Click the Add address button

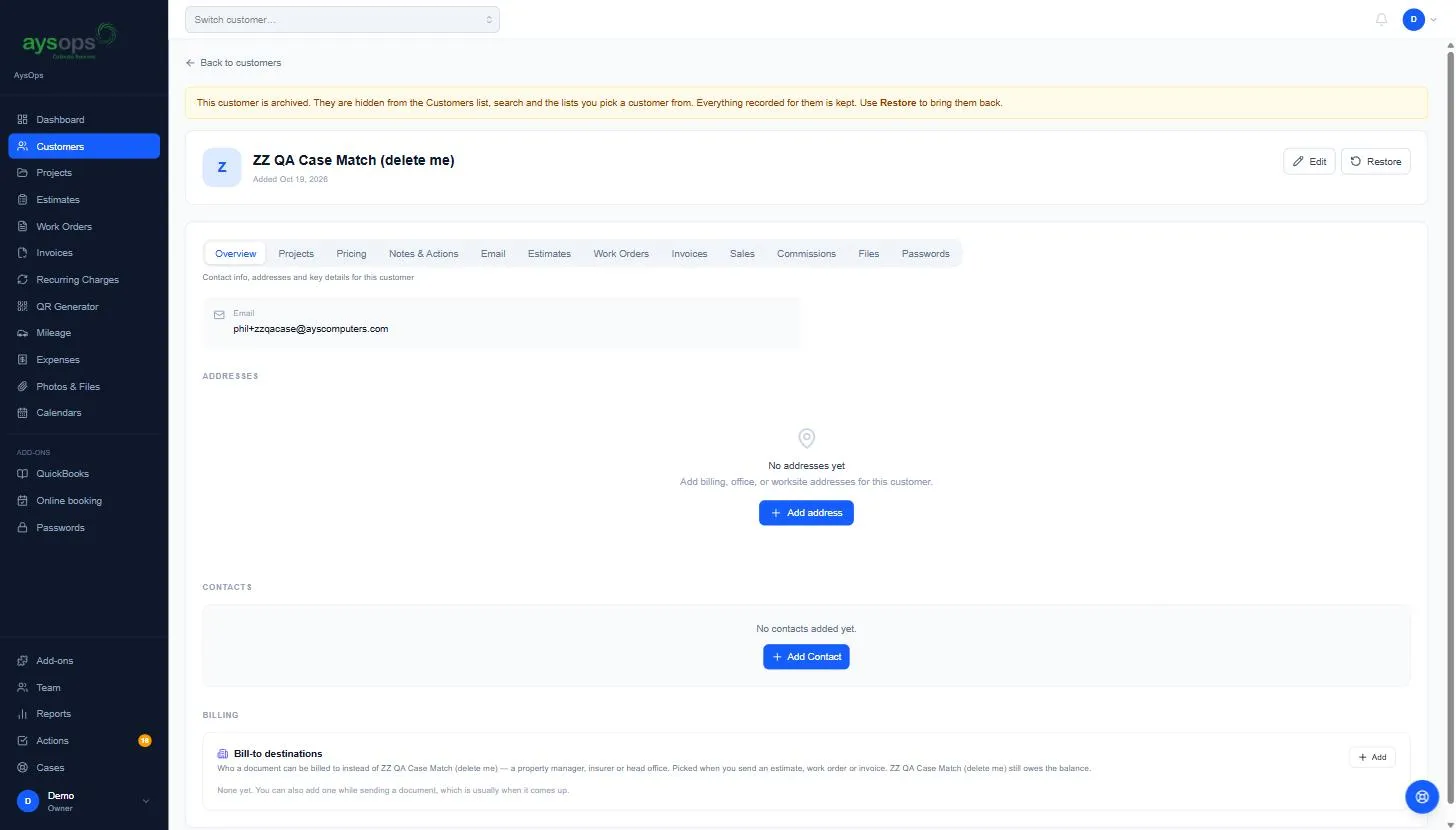coord(806,513)
